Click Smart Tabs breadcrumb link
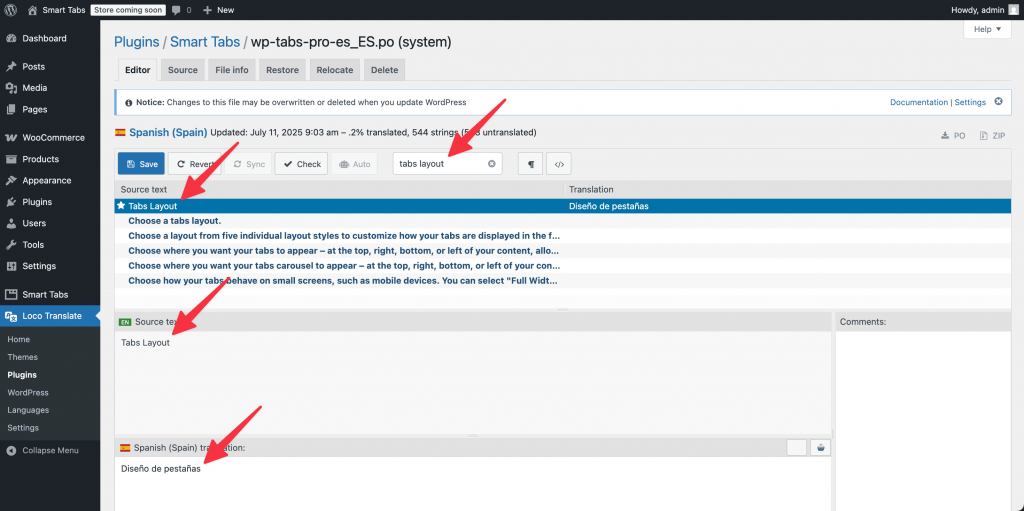1024x511 pixels. pos(205,42)
